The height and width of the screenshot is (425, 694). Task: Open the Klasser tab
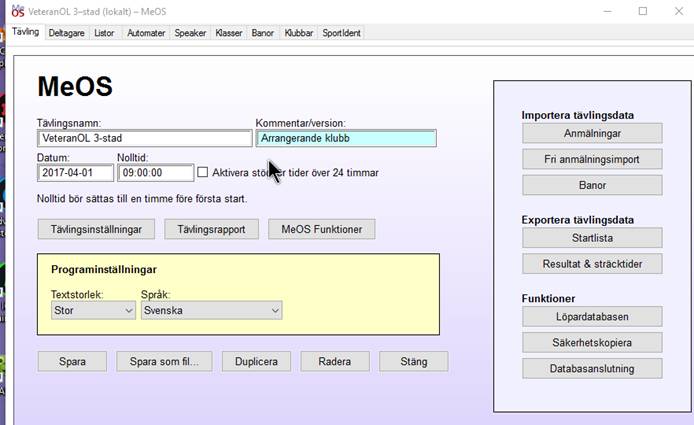point(228,33)
